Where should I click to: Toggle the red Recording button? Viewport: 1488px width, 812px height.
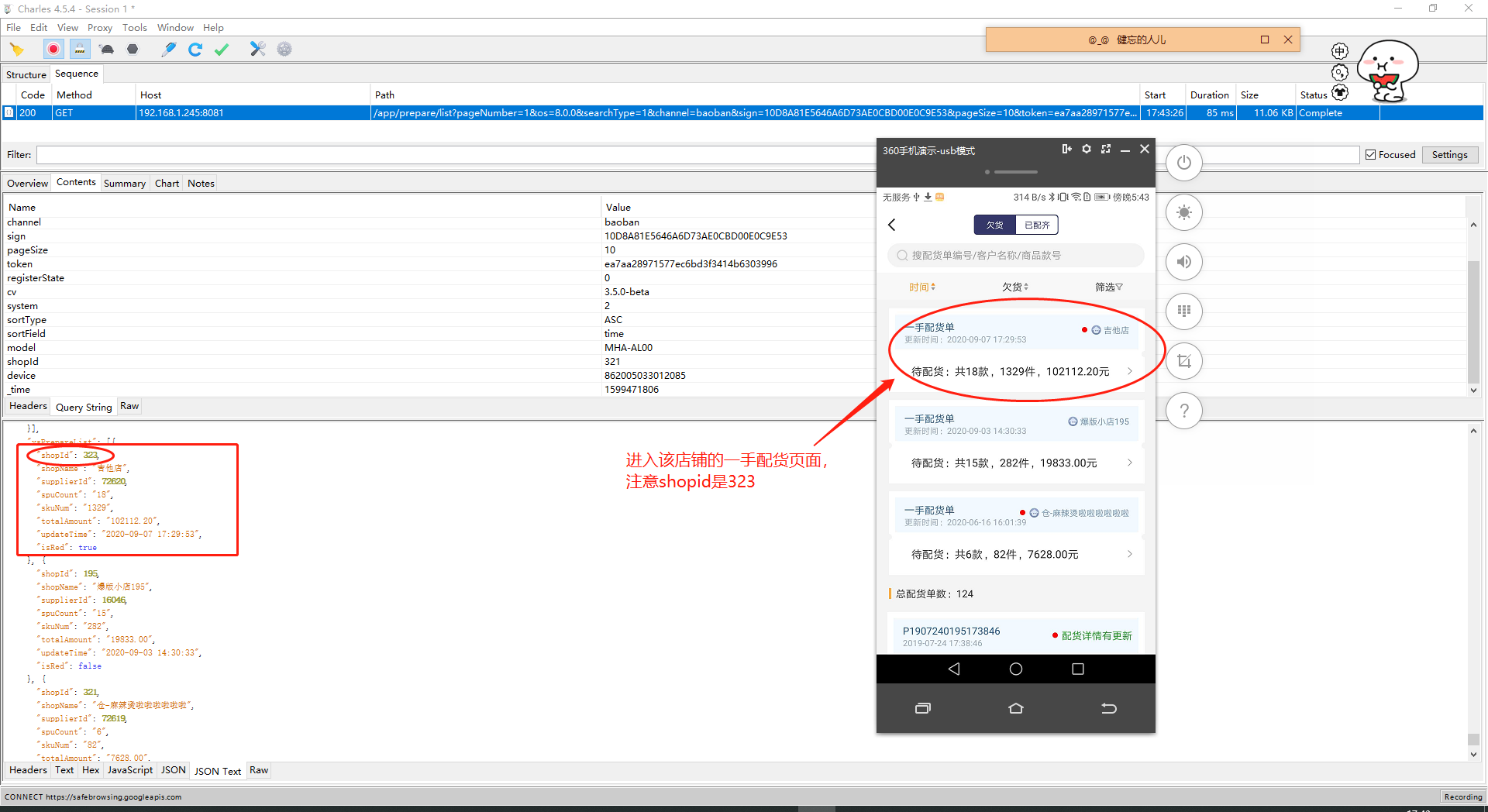point(53,50)
